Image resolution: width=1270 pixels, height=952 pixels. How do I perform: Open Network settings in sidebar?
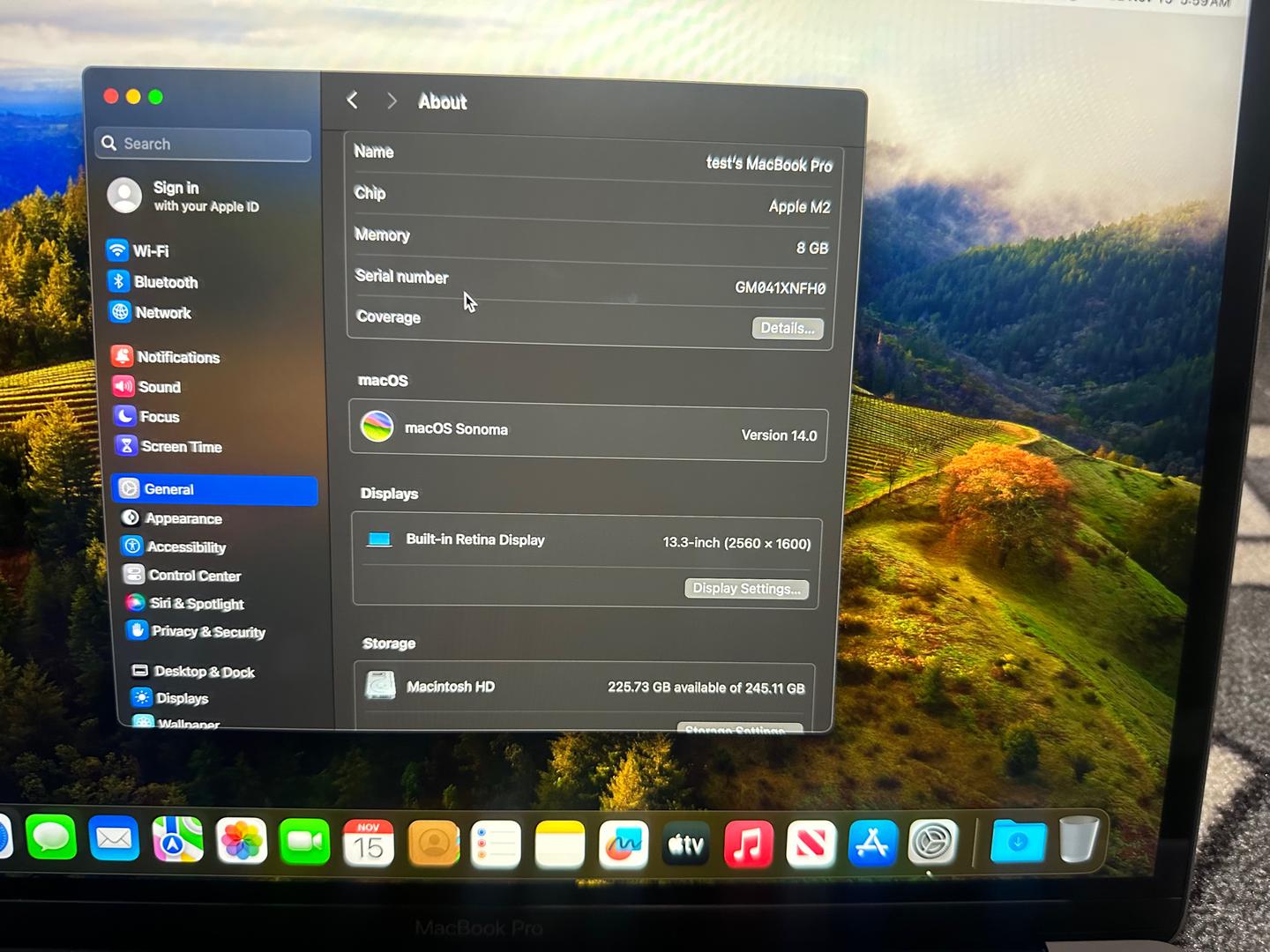tap(150, 312)
